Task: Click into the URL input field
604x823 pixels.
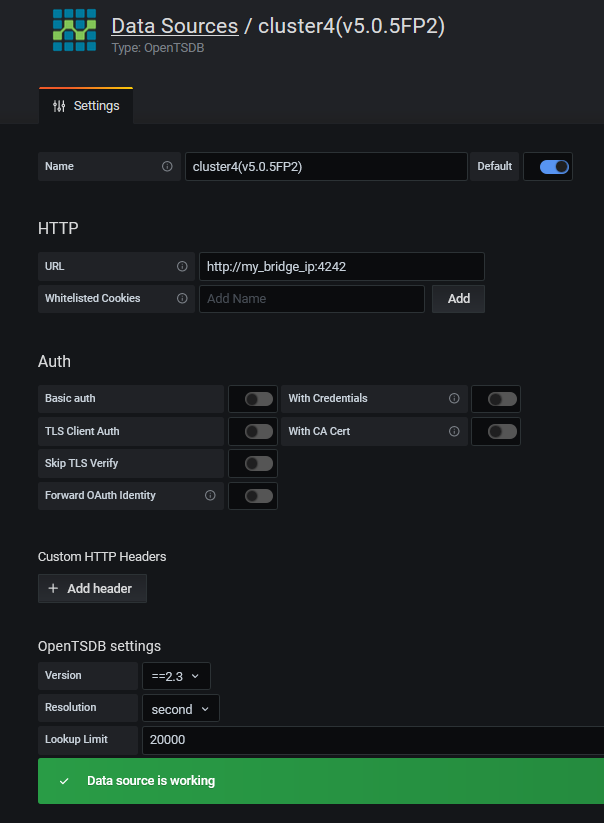Action: click(341, 267)
